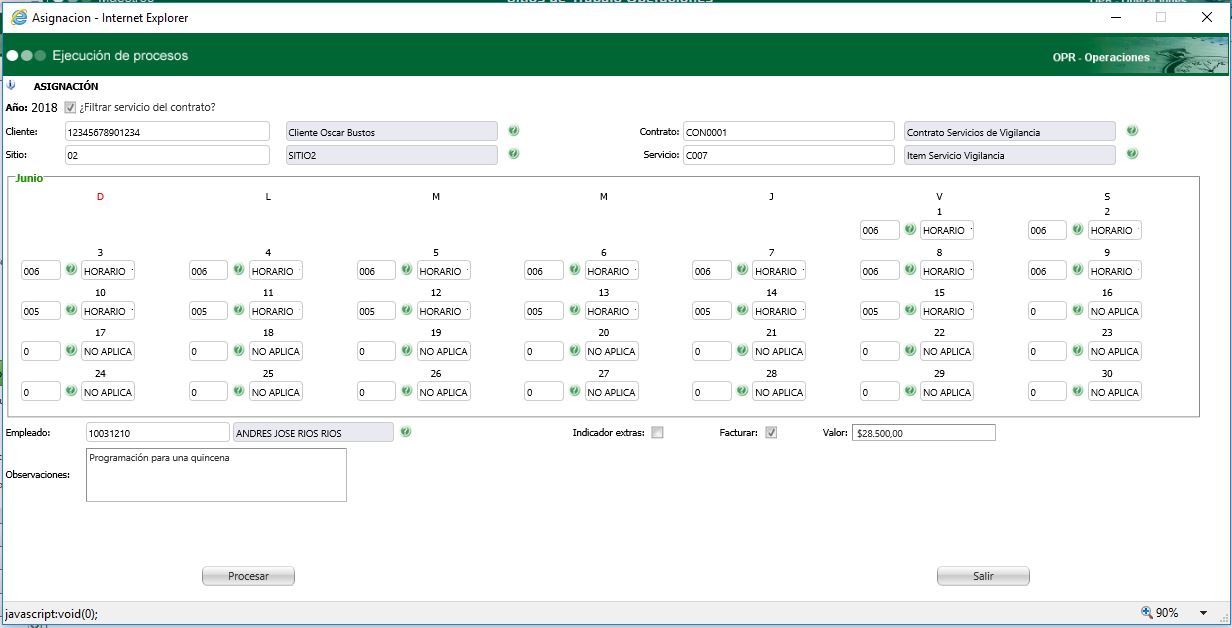Screen dimensions: 1232x628
Task: Open the lookup icon beside employee name
Action: tap(406, 432)
